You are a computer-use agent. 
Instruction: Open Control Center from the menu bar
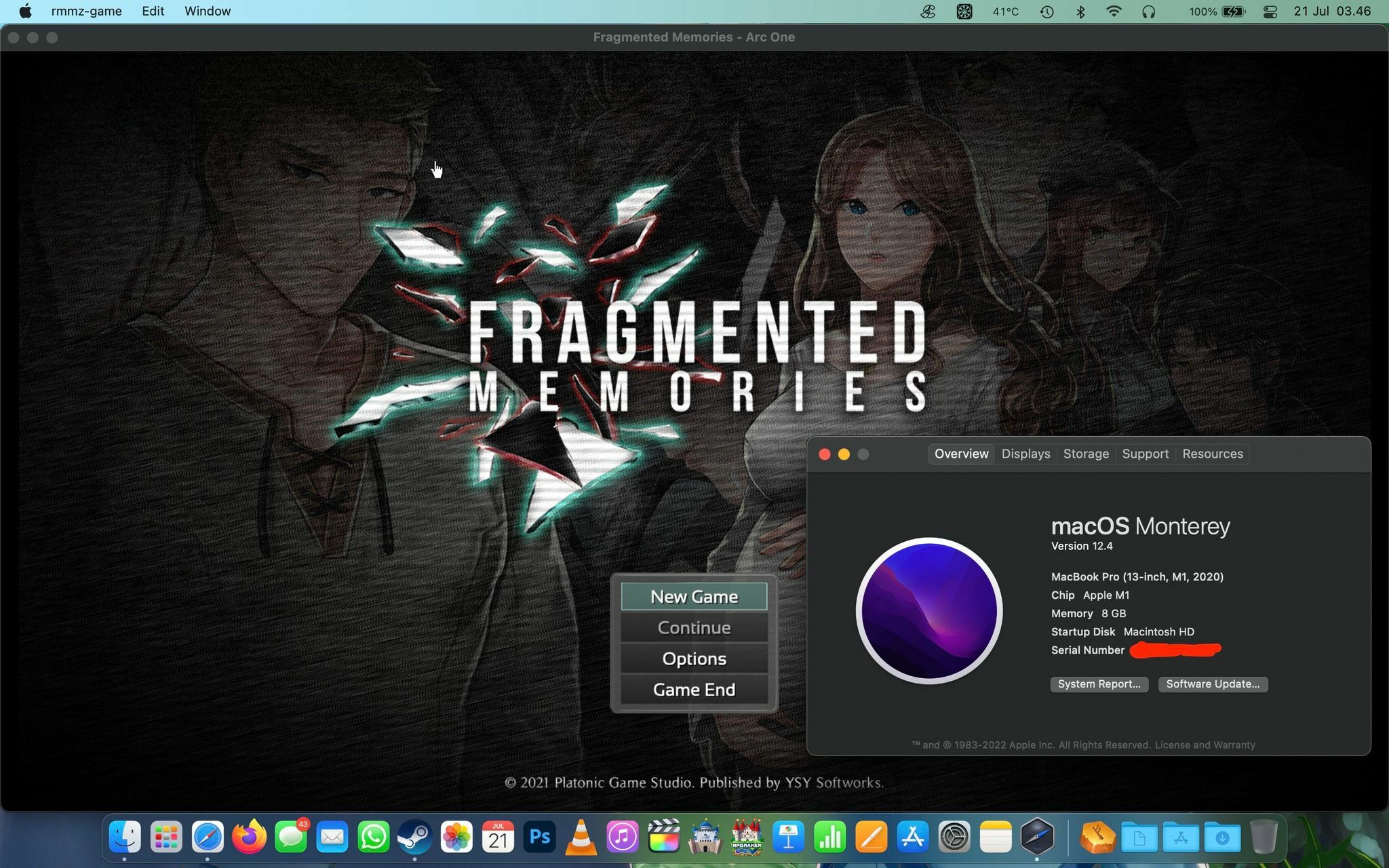click(1270, 12)
